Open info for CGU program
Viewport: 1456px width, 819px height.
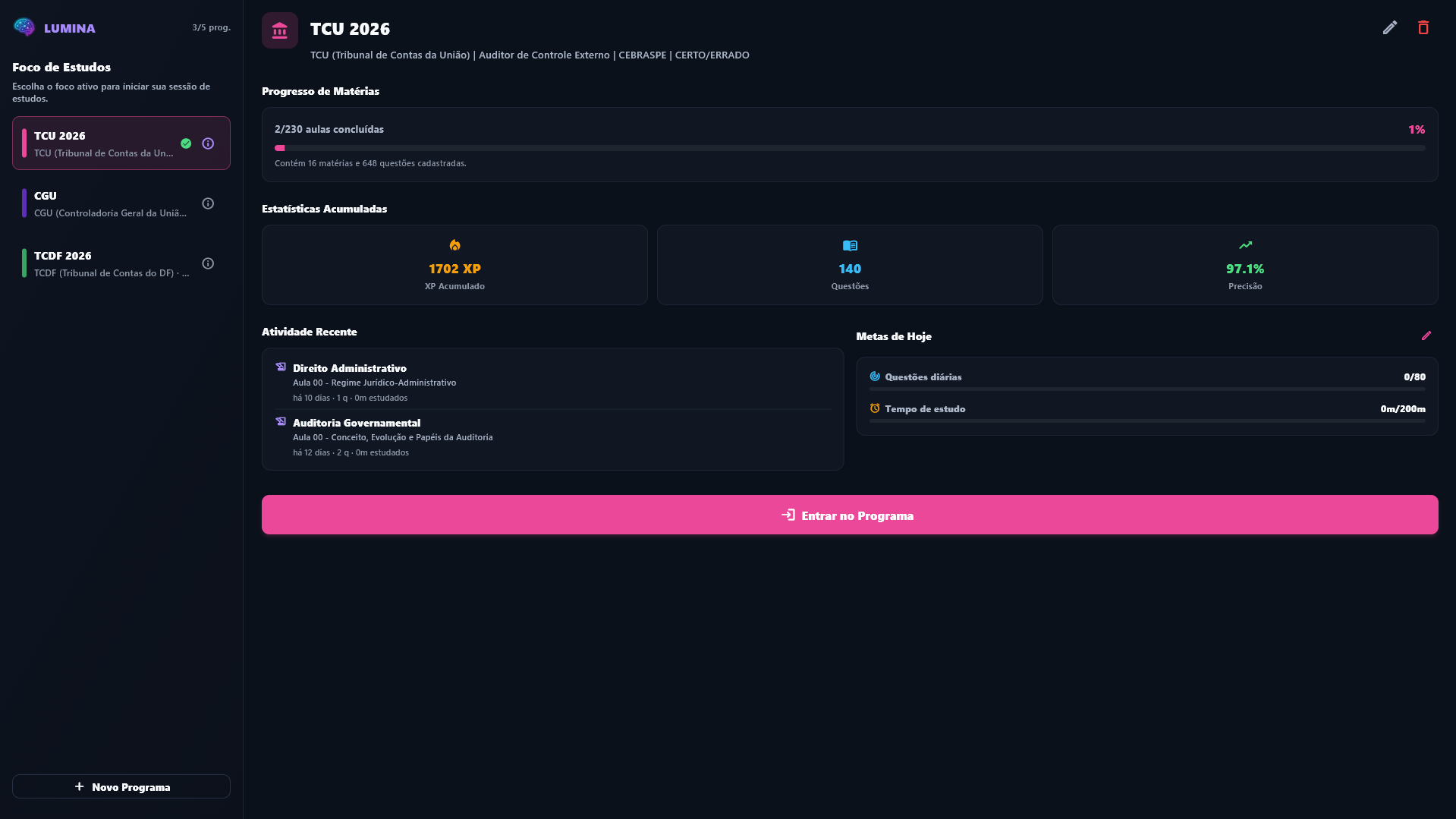pos(208,203)
